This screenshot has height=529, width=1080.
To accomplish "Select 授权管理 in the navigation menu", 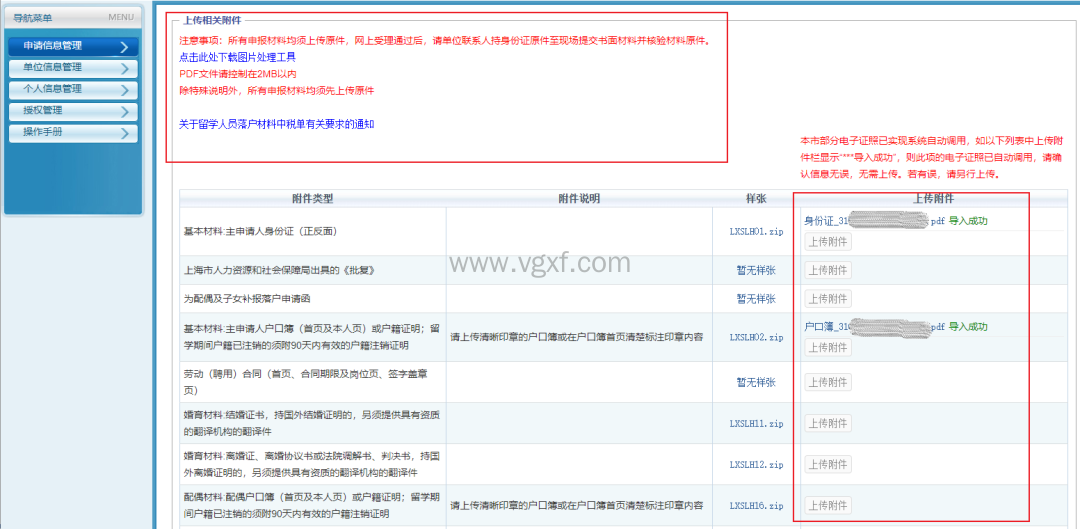I will click(x=44, y=111).
